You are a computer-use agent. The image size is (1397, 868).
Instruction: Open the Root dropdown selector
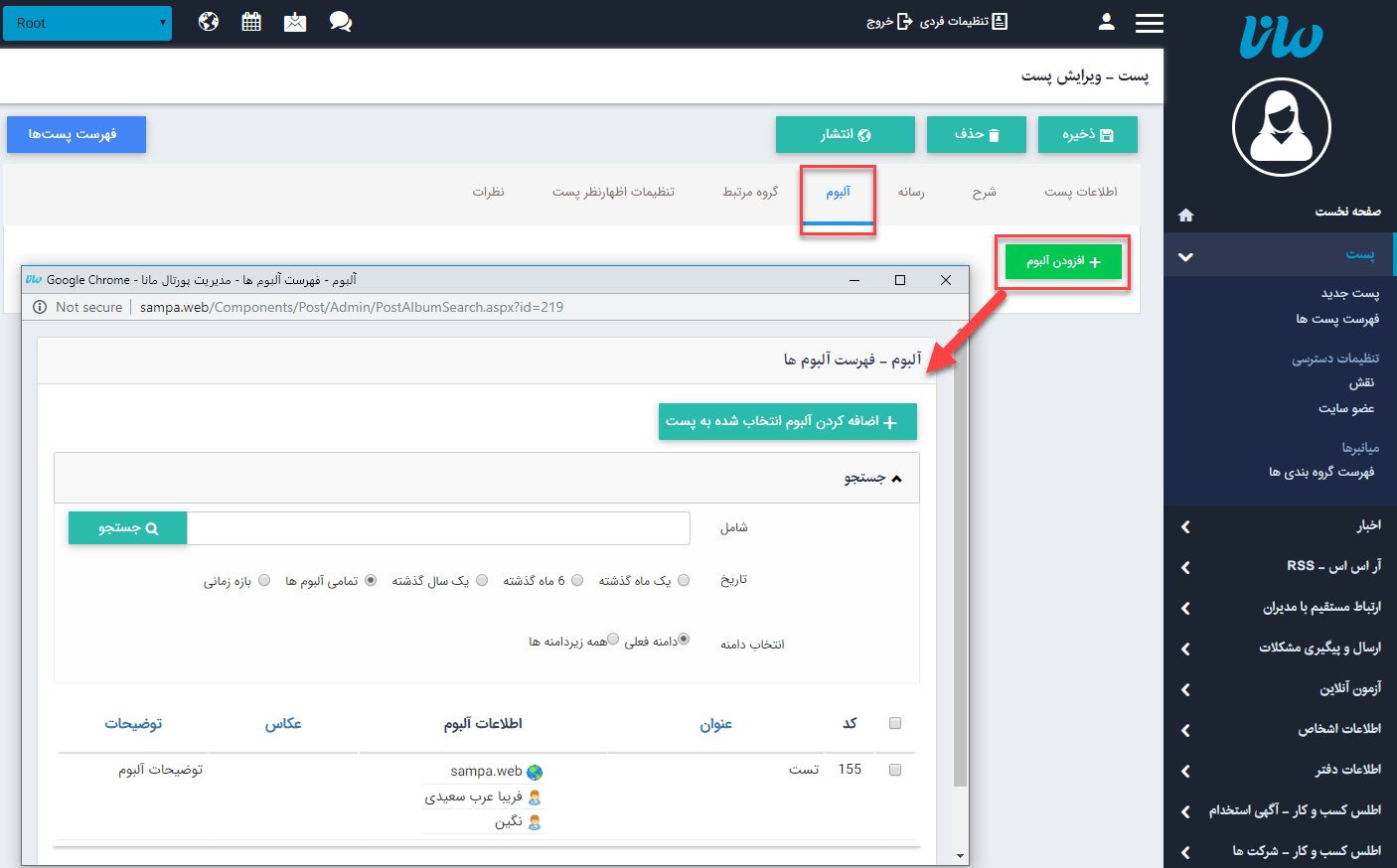[x=87, y=23]
